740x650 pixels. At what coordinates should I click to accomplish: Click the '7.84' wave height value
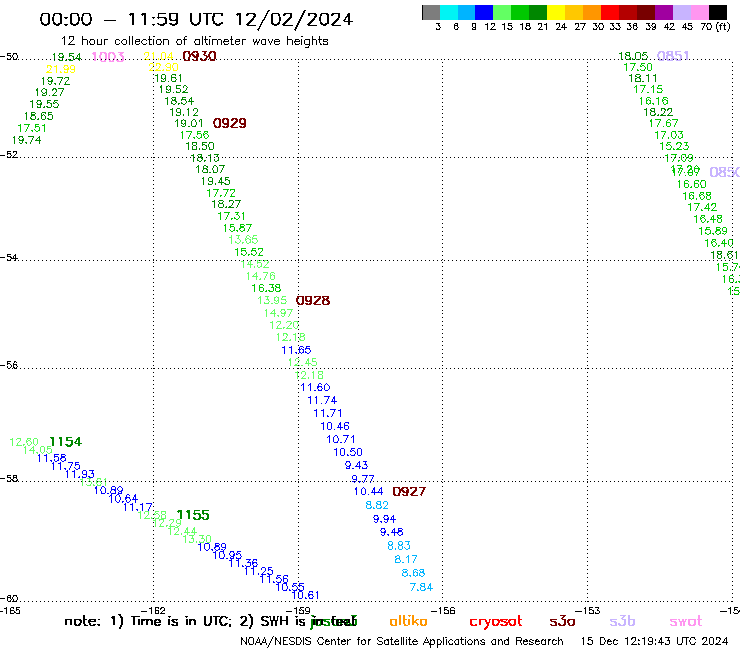click(x=421, y=587)
